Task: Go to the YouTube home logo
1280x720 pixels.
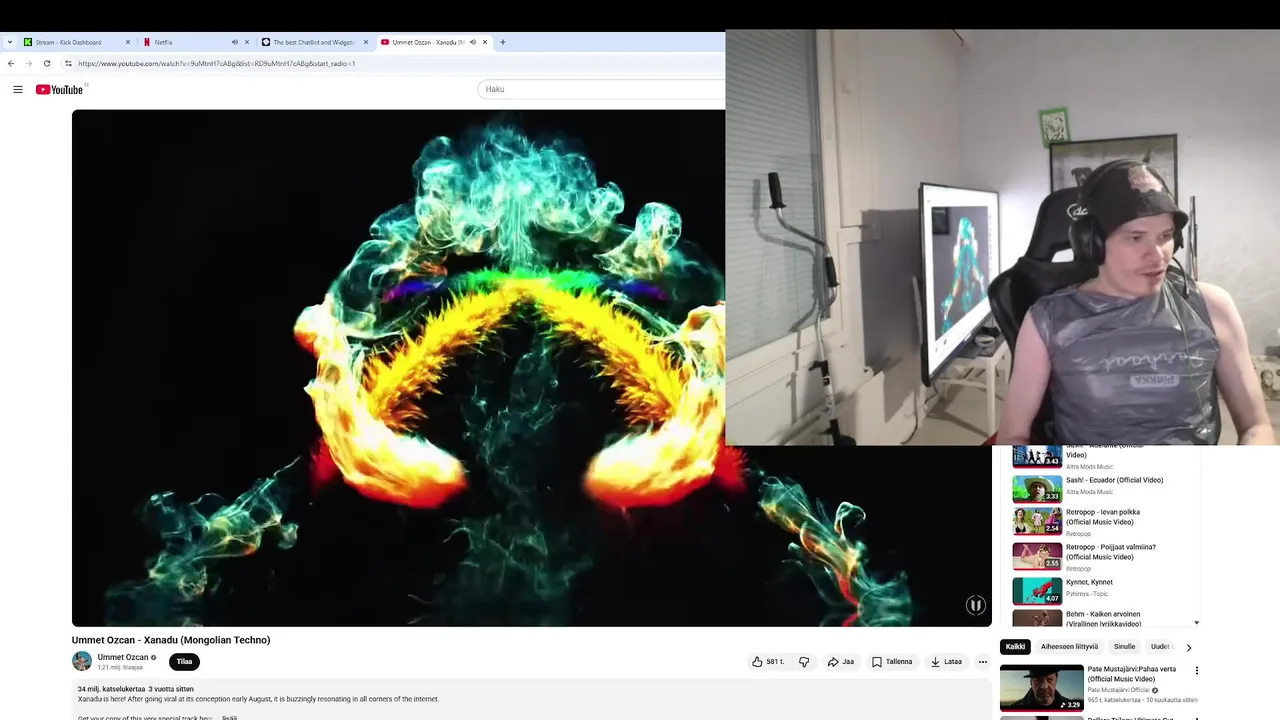Action: tap(59, 89)
